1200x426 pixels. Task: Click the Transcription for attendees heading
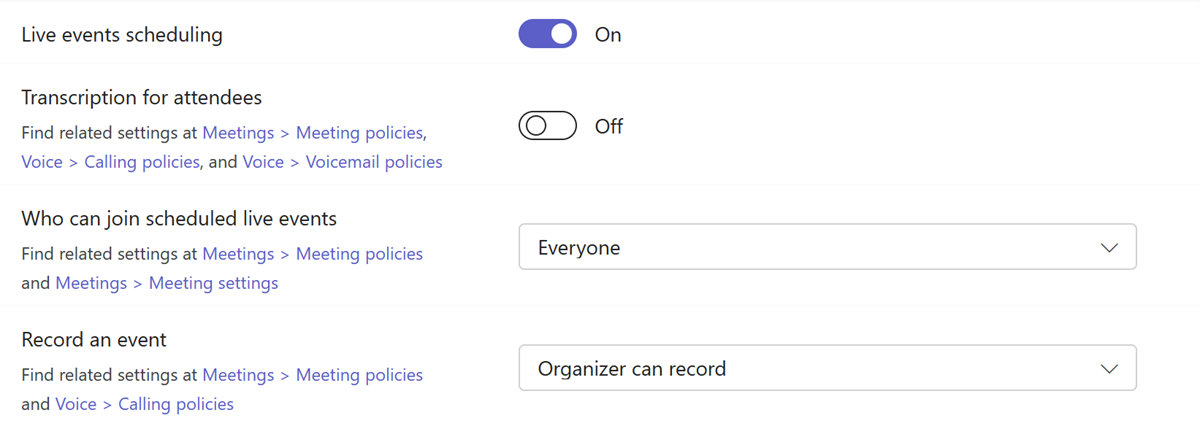point(141,98)
